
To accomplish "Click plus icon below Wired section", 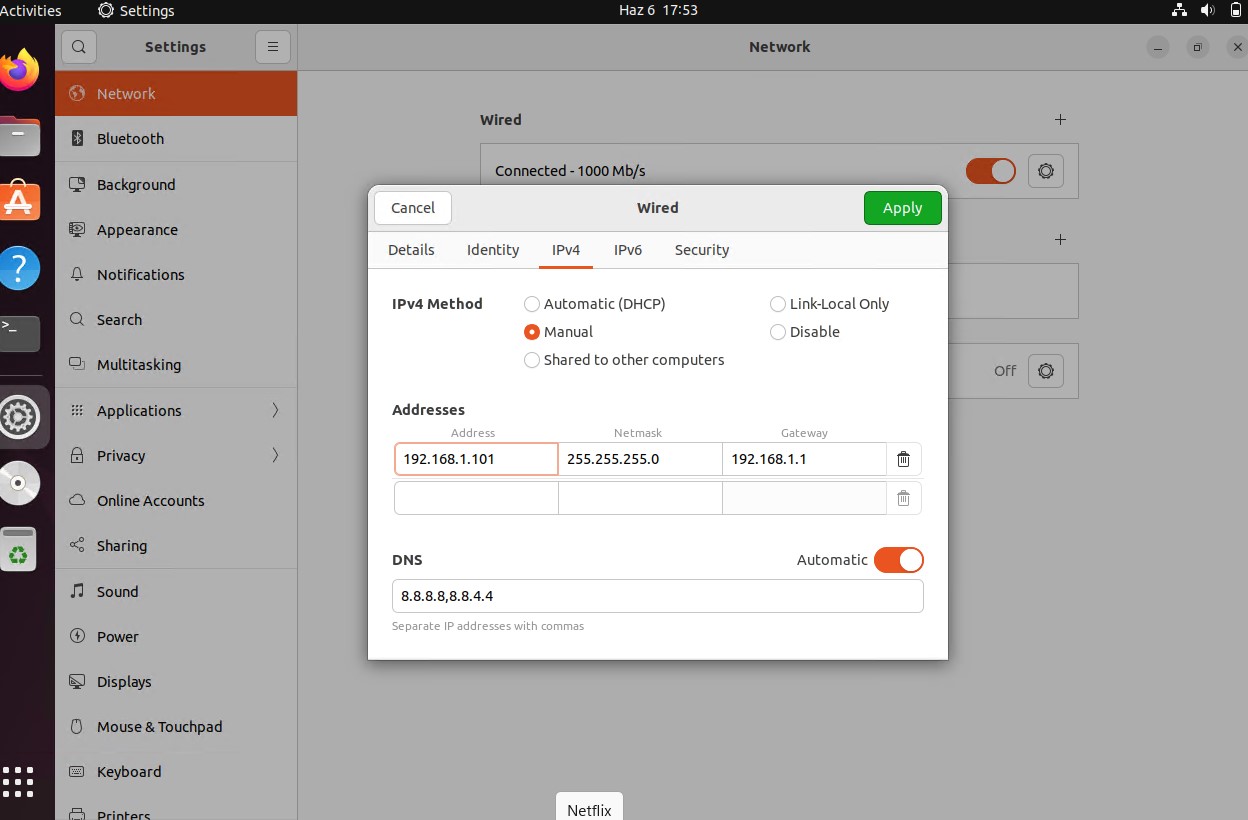I will click(1060, 239).
